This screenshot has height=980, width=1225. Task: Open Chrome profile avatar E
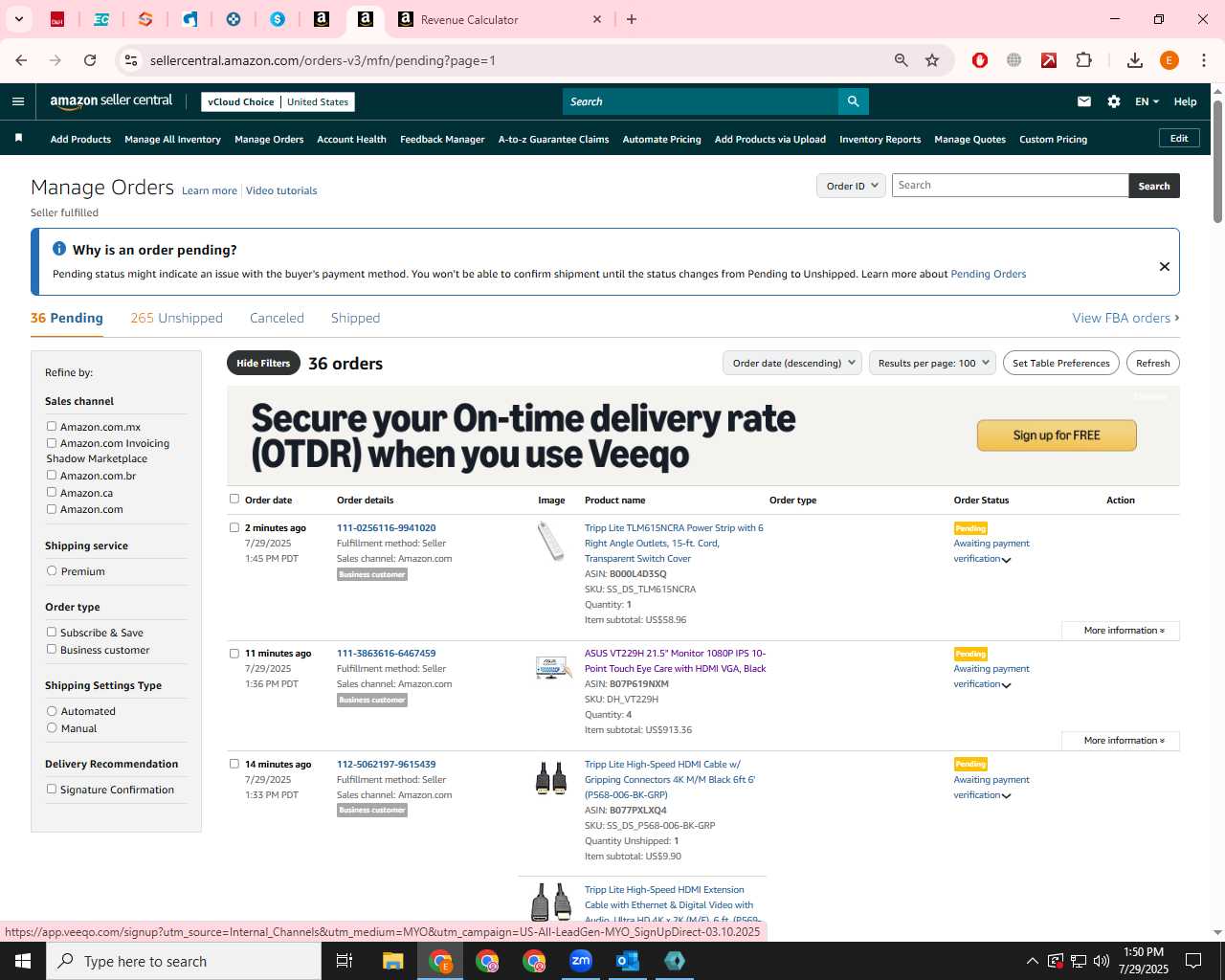pyautogui.click(x=1169, y=60)
